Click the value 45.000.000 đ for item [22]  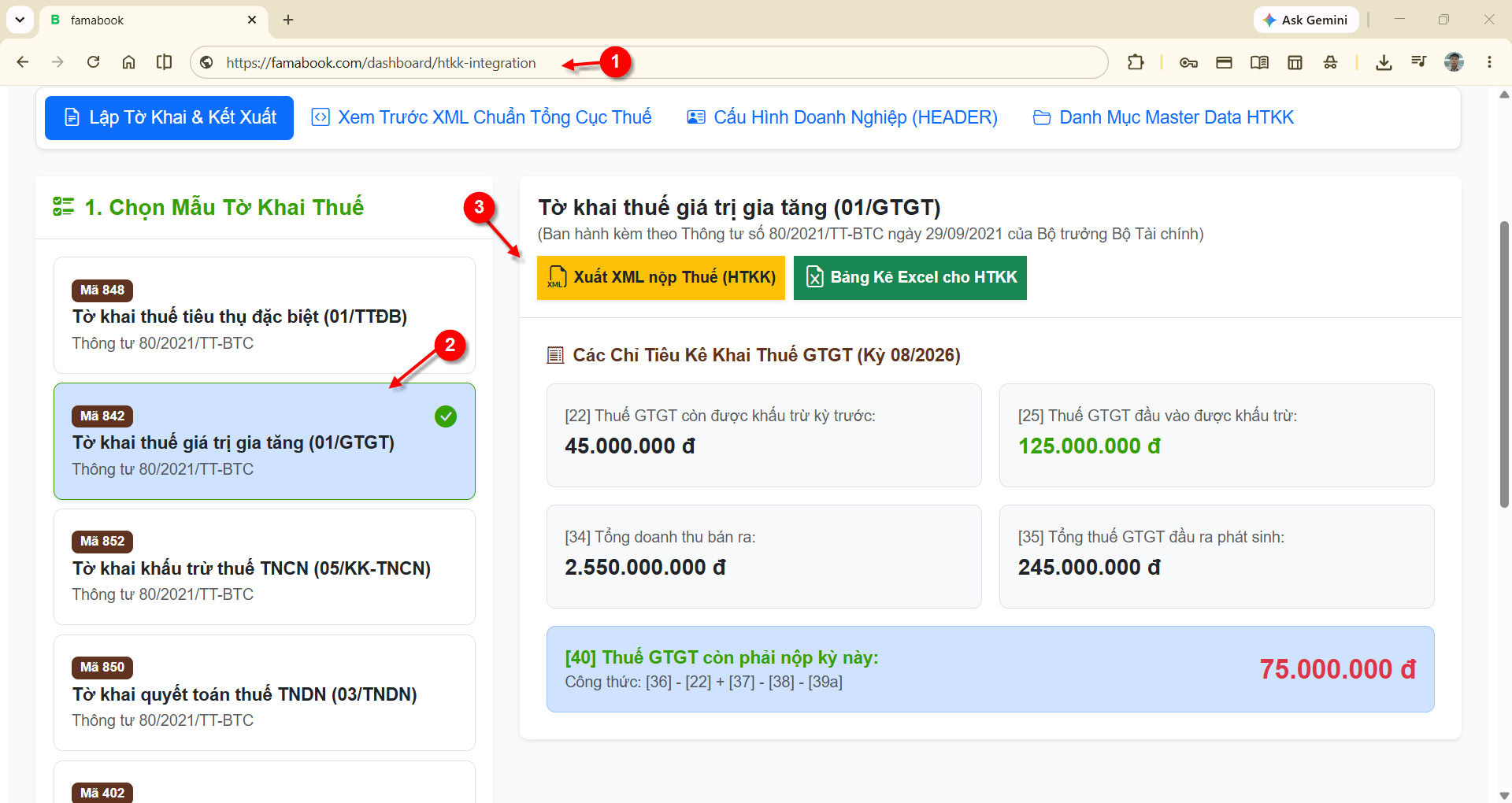click(630, 446)
